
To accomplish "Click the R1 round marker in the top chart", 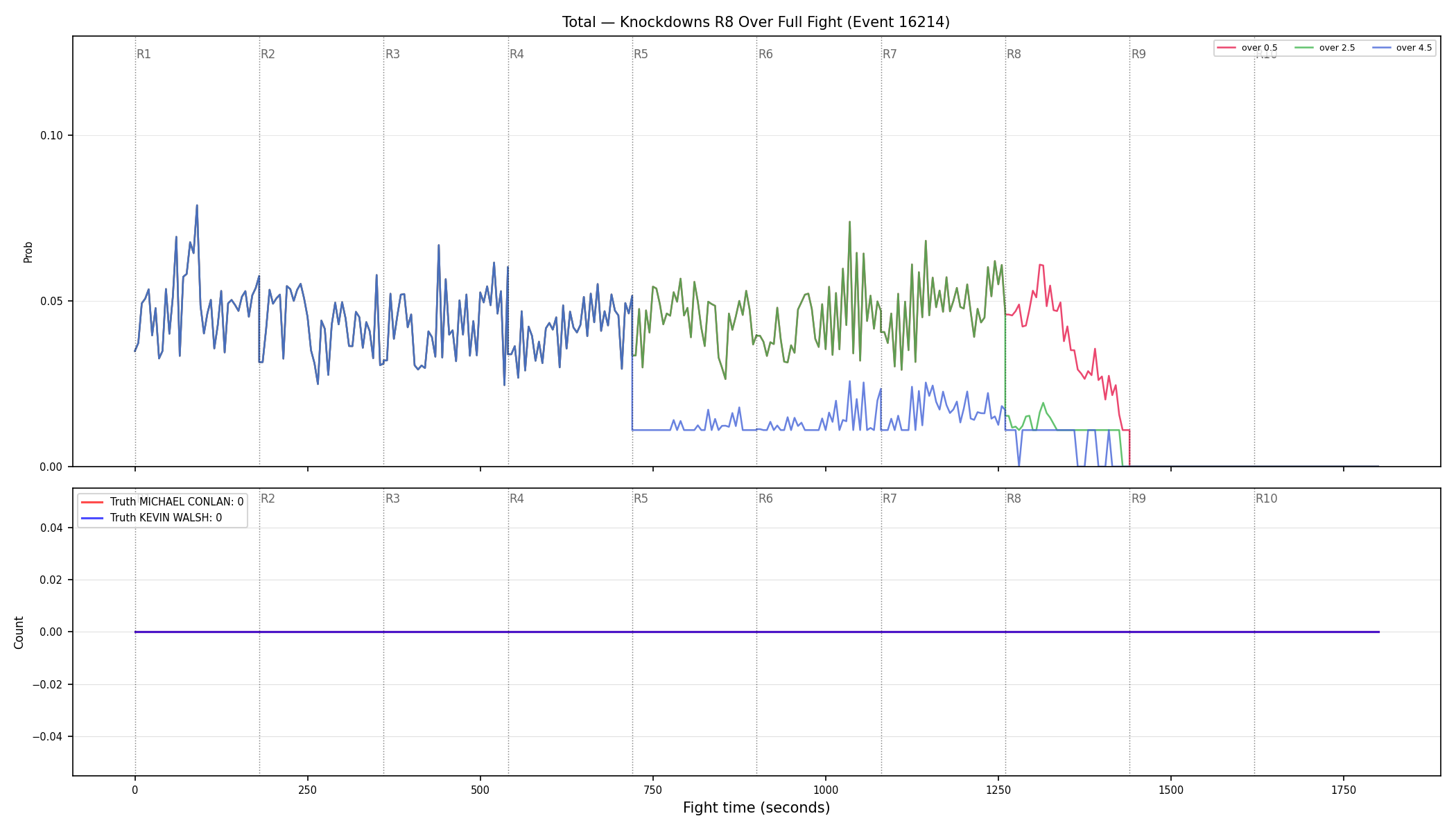I will click(144, 54).
